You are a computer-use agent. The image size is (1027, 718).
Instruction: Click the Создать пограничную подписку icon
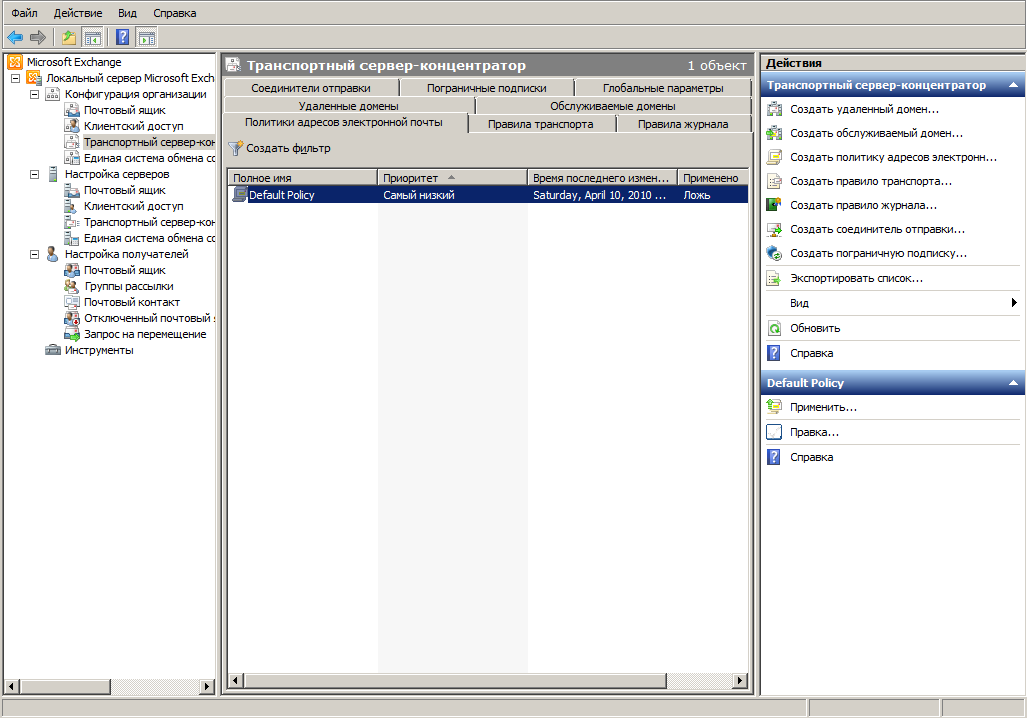(774, 254)
